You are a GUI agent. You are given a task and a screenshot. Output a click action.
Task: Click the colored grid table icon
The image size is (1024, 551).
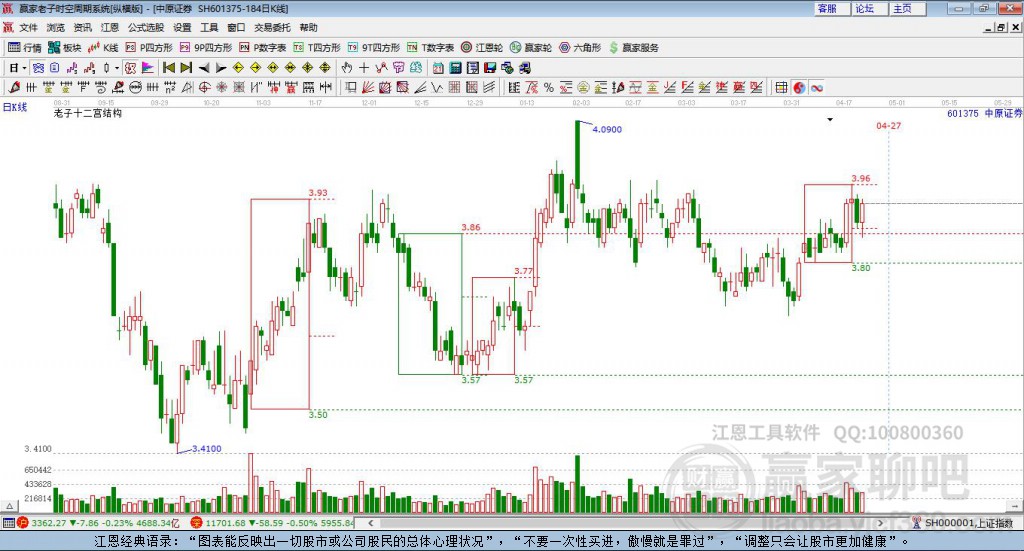[781, 87]
